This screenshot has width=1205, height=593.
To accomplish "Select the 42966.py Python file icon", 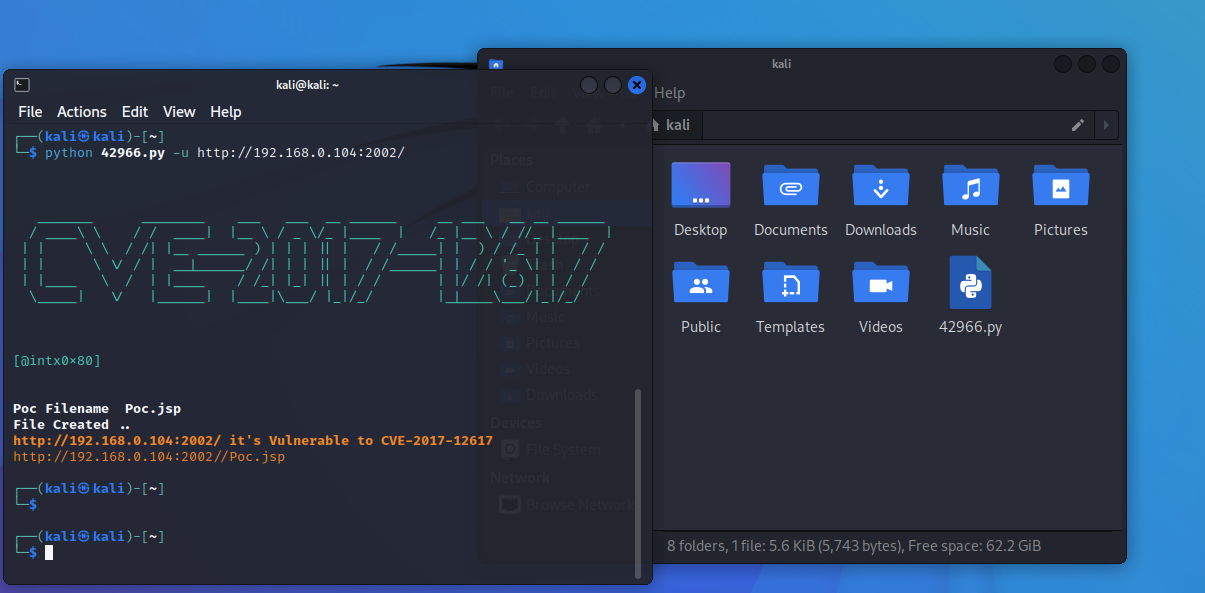I will pos(970,282).
